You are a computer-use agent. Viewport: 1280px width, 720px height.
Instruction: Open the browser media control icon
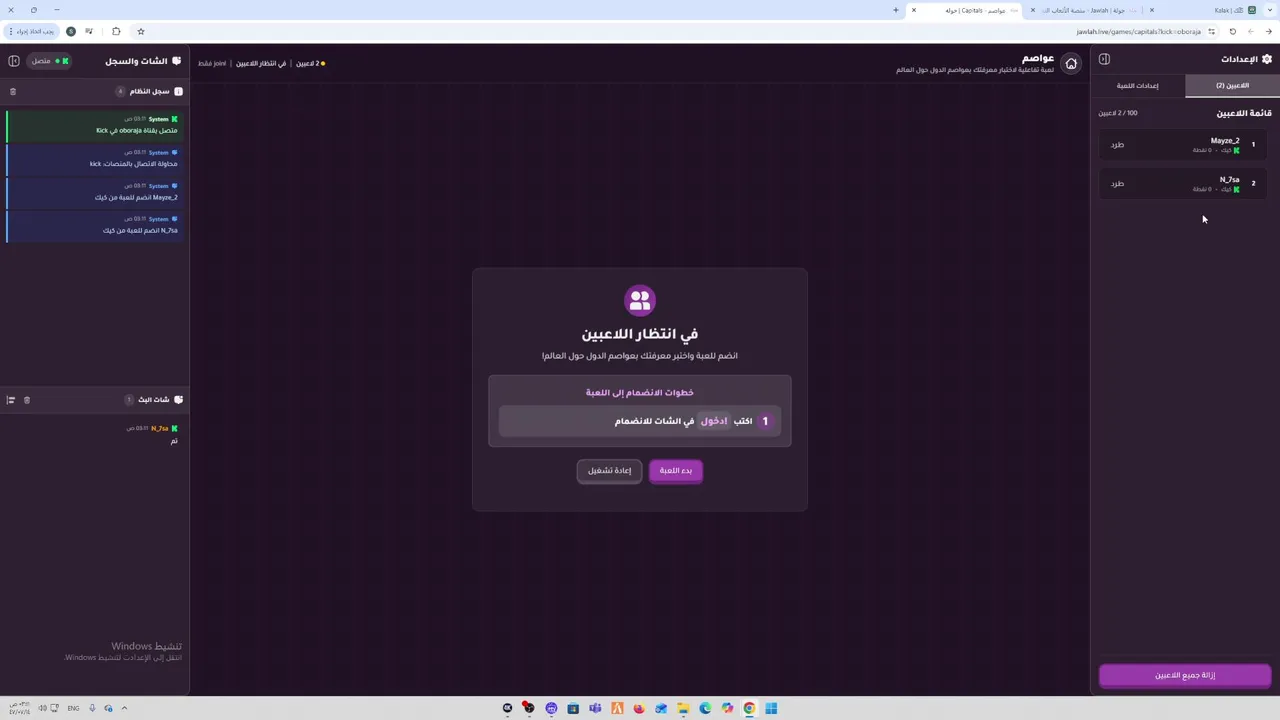[x=89, y=31]
